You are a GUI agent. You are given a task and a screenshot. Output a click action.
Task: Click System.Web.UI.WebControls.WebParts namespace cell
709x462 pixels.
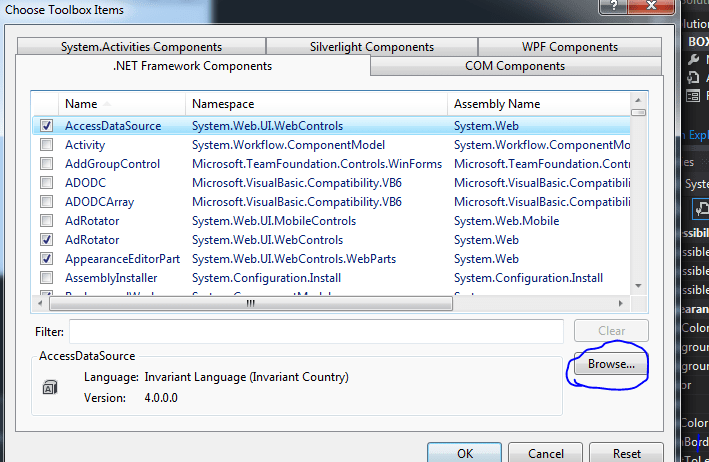coord(293,259)
